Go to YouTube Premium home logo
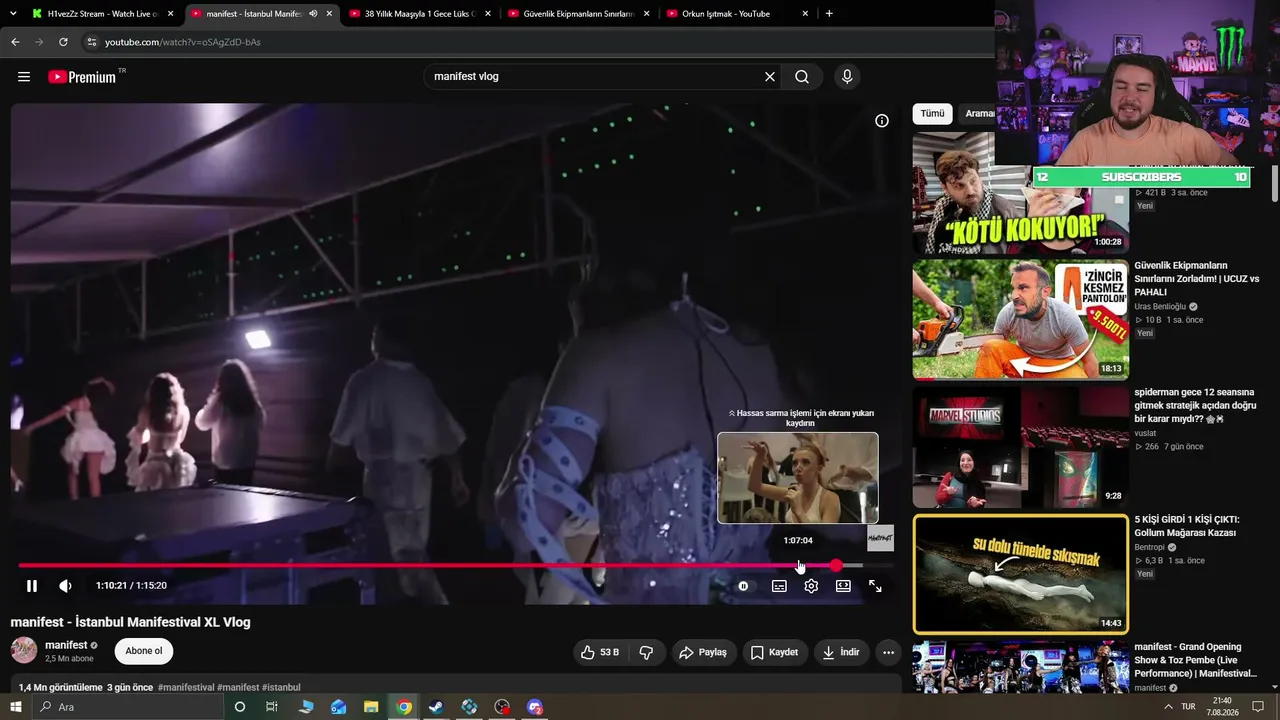 pos(82,77)
